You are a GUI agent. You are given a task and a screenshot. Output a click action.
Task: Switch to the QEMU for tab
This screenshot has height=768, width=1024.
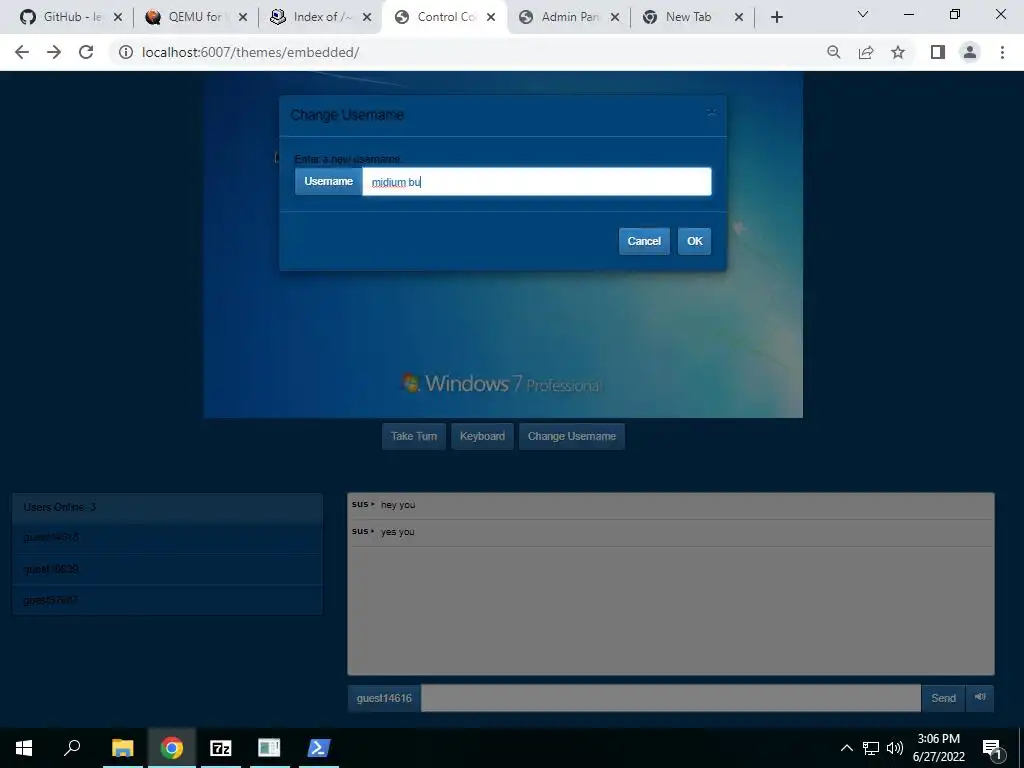point(195,17)
